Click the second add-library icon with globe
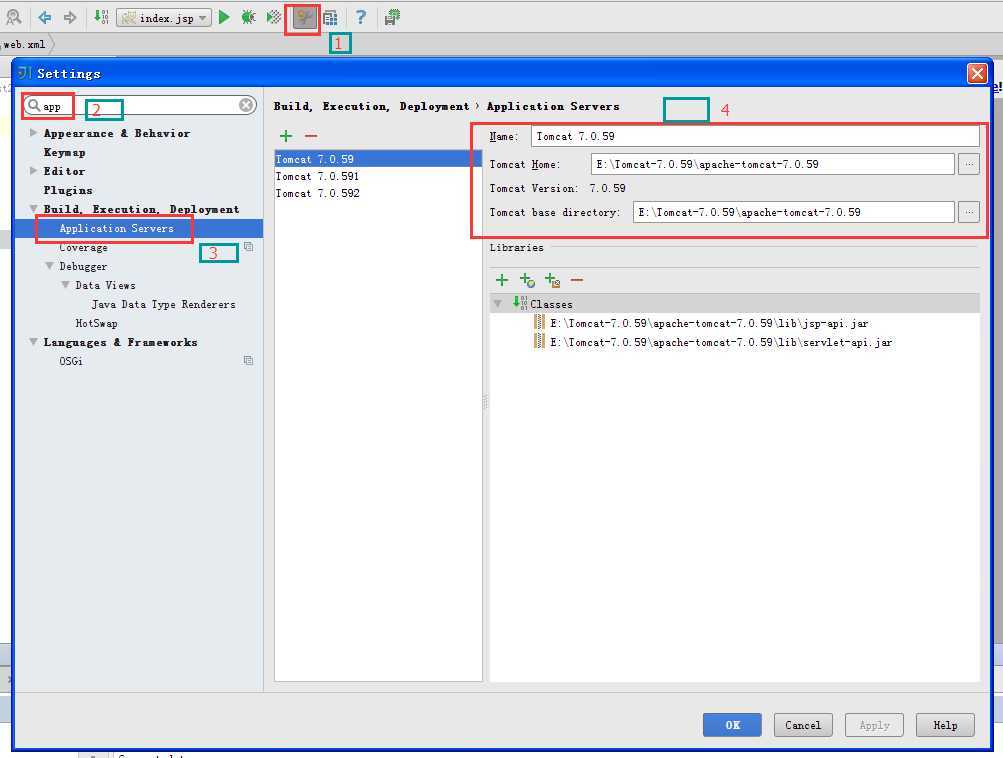This screenshot has height=758, width=1003. [x=527, y=280]
